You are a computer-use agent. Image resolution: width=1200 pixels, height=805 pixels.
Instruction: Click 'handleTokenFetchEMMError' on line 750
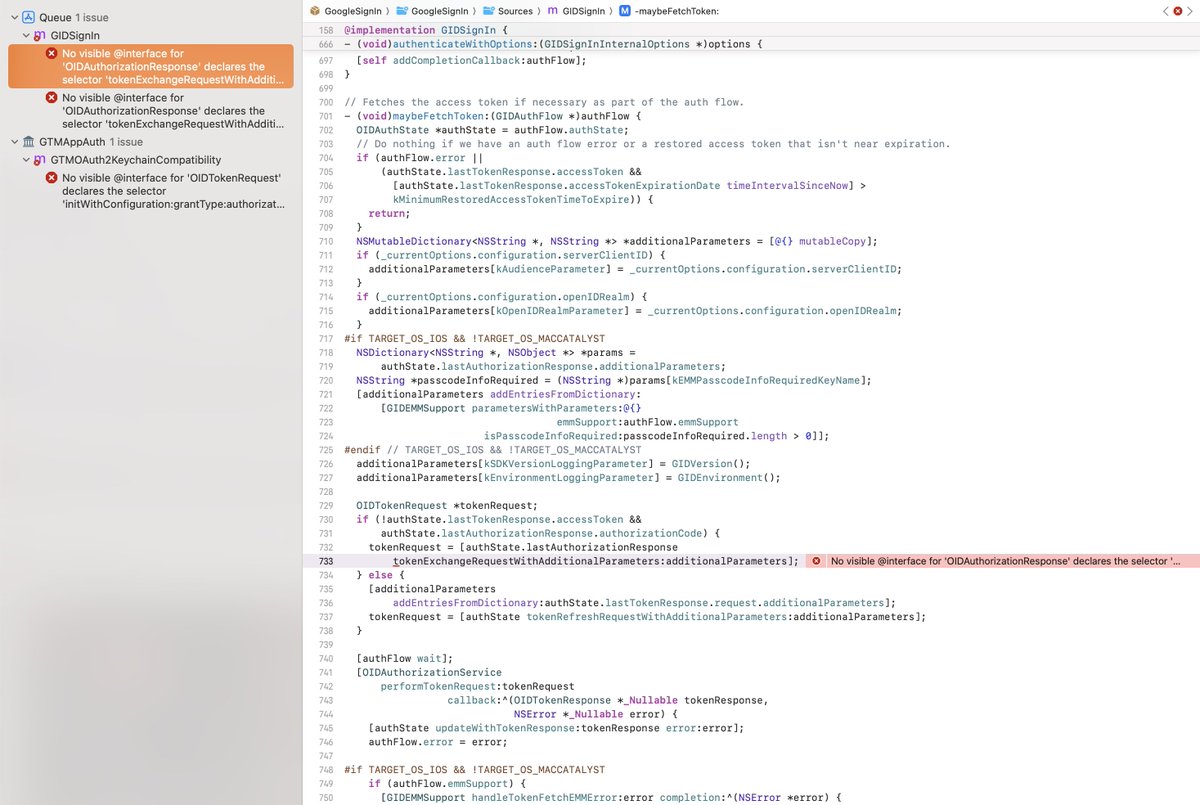click(545, 796)
